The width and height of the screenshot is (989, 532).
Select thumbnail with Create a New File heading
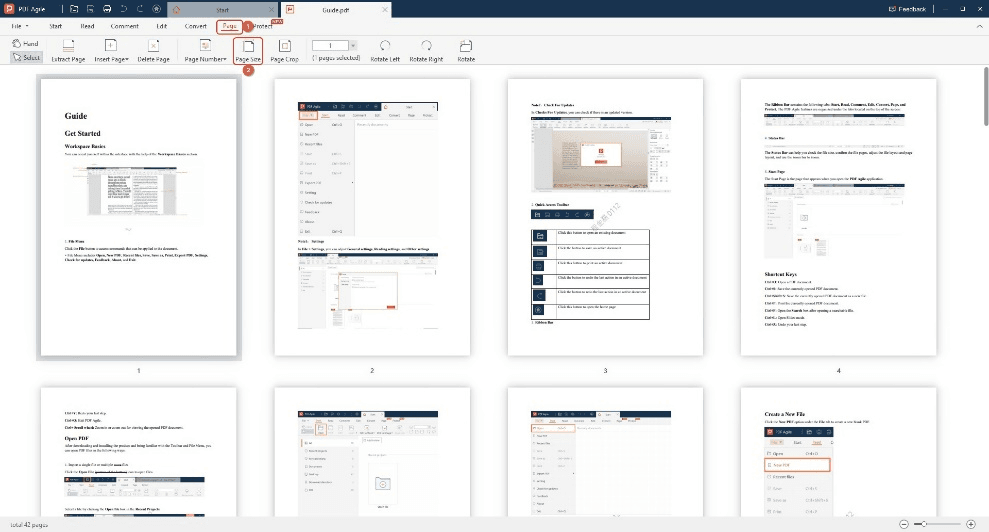click(838, 452)
